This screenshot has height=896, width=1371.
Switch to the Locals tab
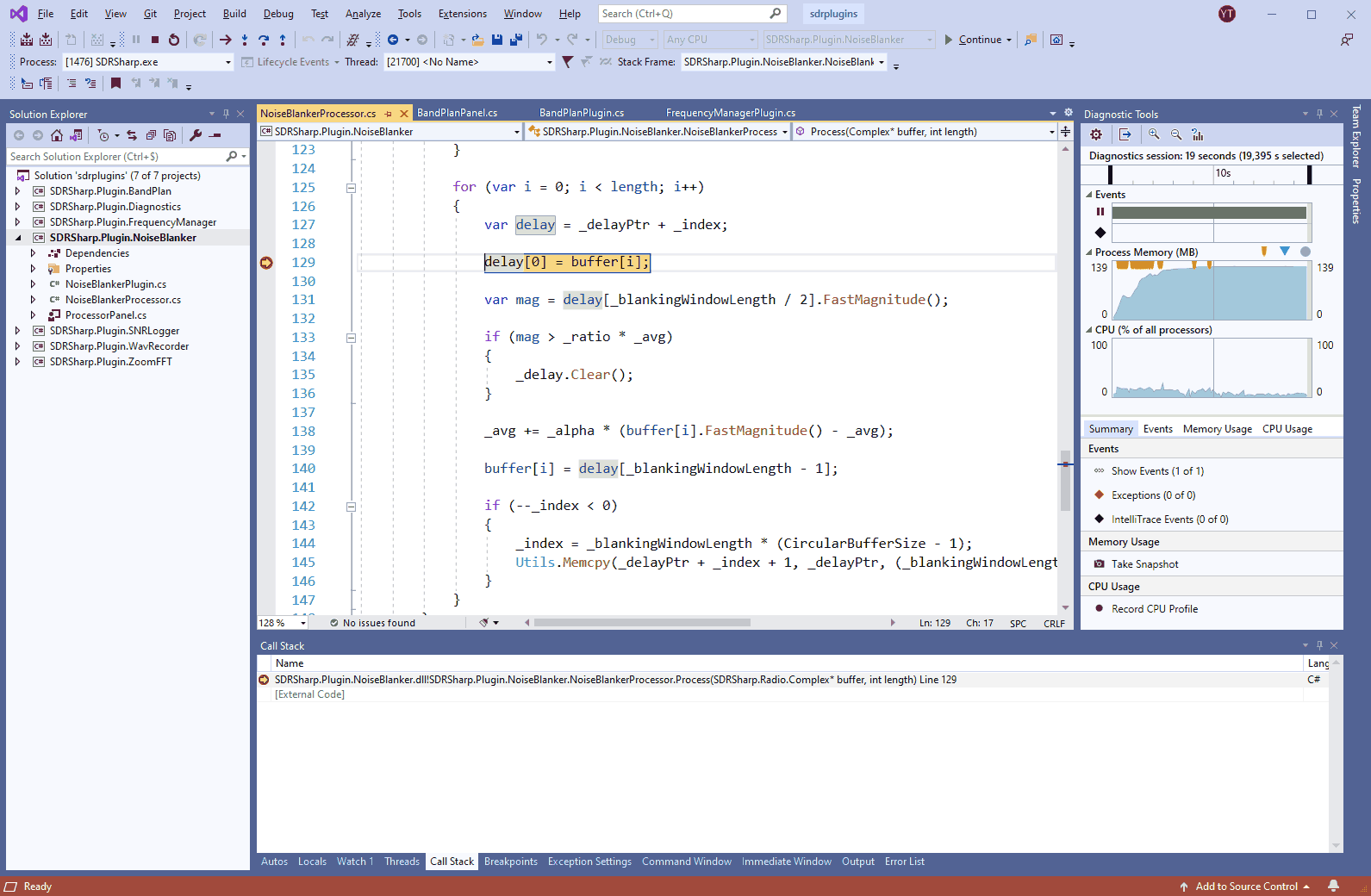312,862
